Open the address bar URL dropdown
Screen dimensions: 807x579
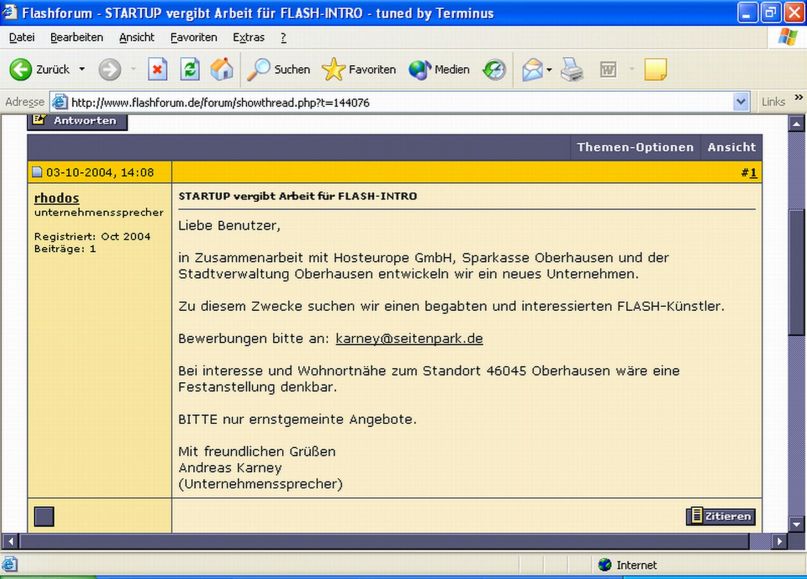click(x=741, y=102)
